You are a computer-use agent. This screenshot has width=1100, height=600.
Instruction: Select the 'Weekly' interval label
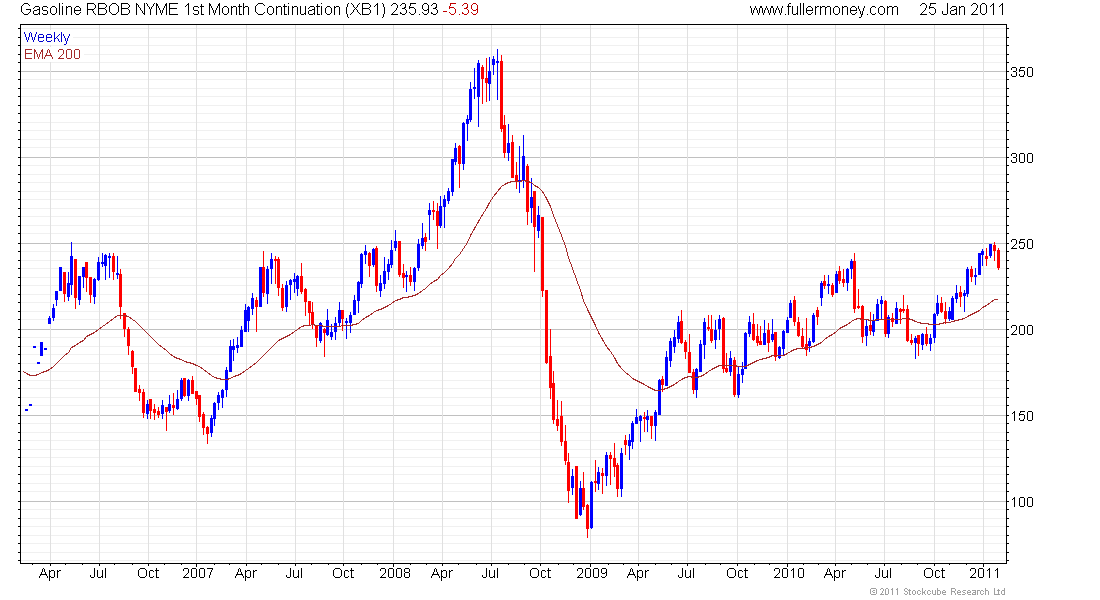[47, 37]
